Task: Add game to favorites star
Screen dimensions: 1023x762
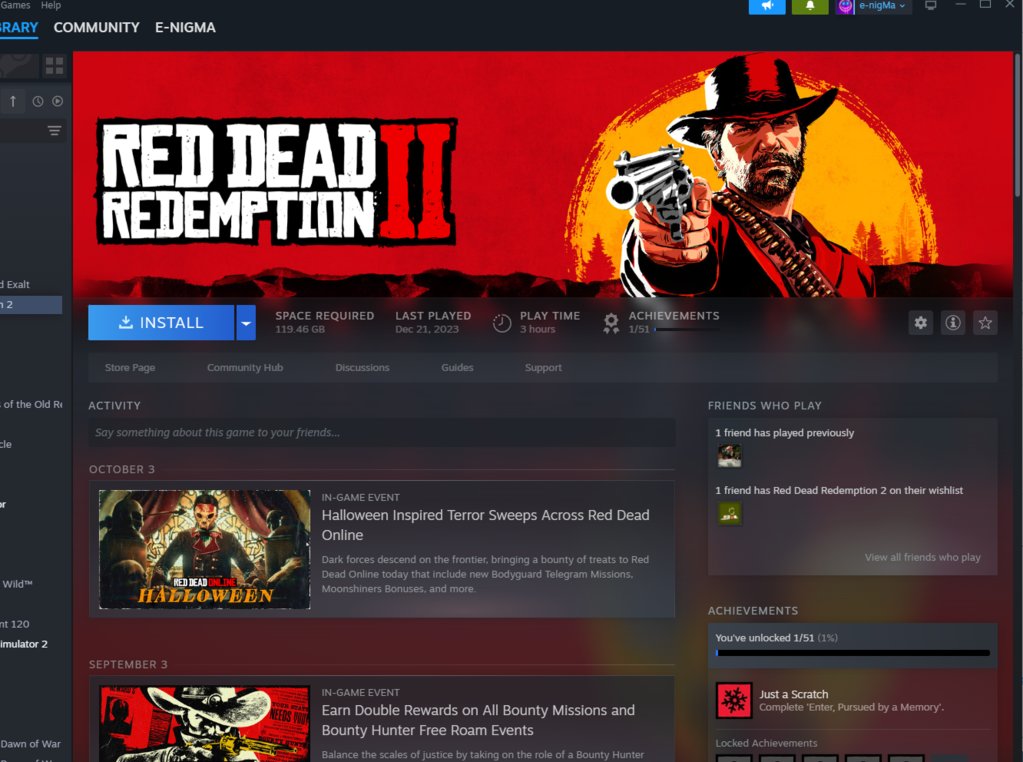Action: [x=985, y=322]
